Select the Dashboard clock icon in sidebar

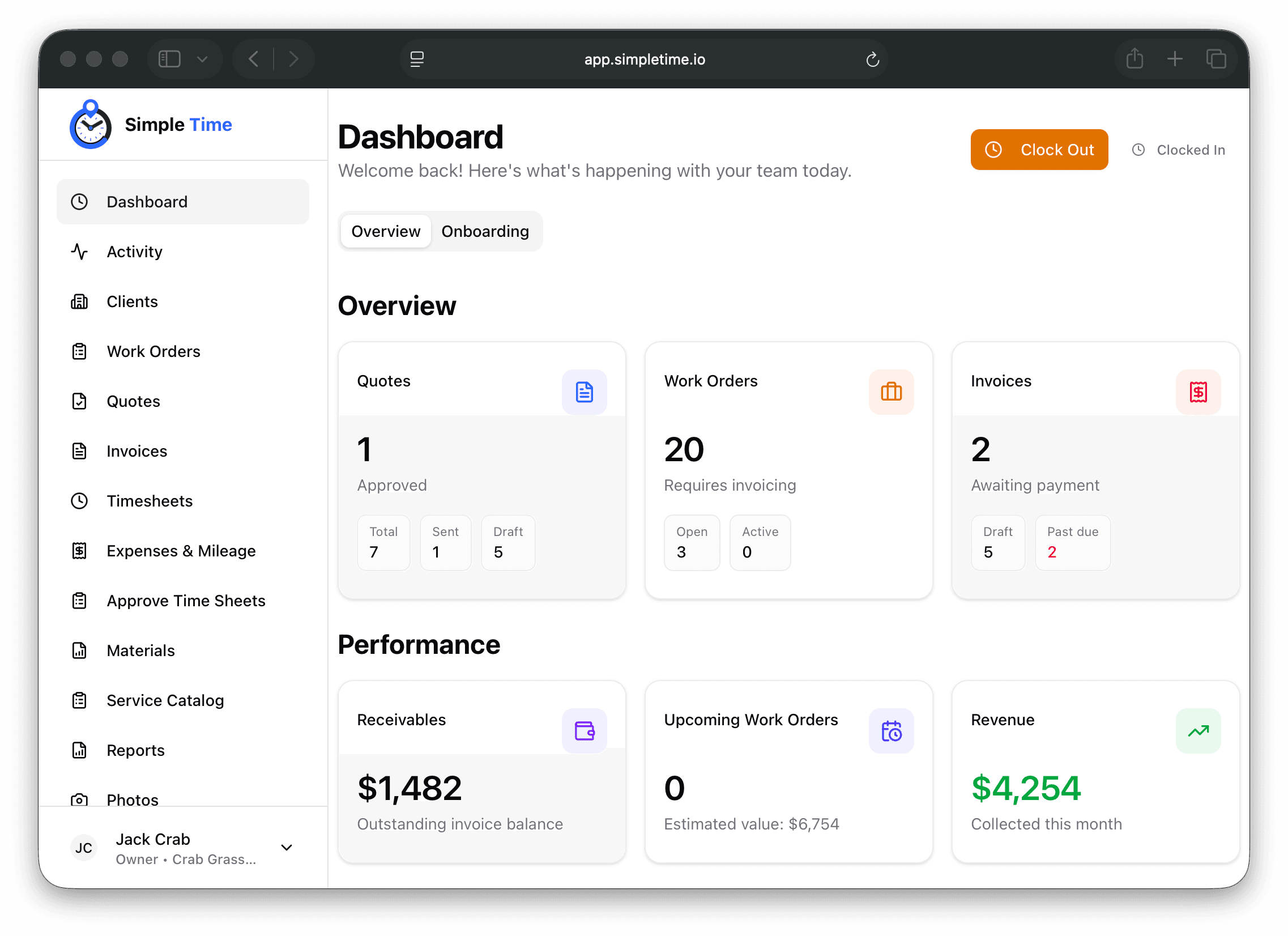point(79,202)
